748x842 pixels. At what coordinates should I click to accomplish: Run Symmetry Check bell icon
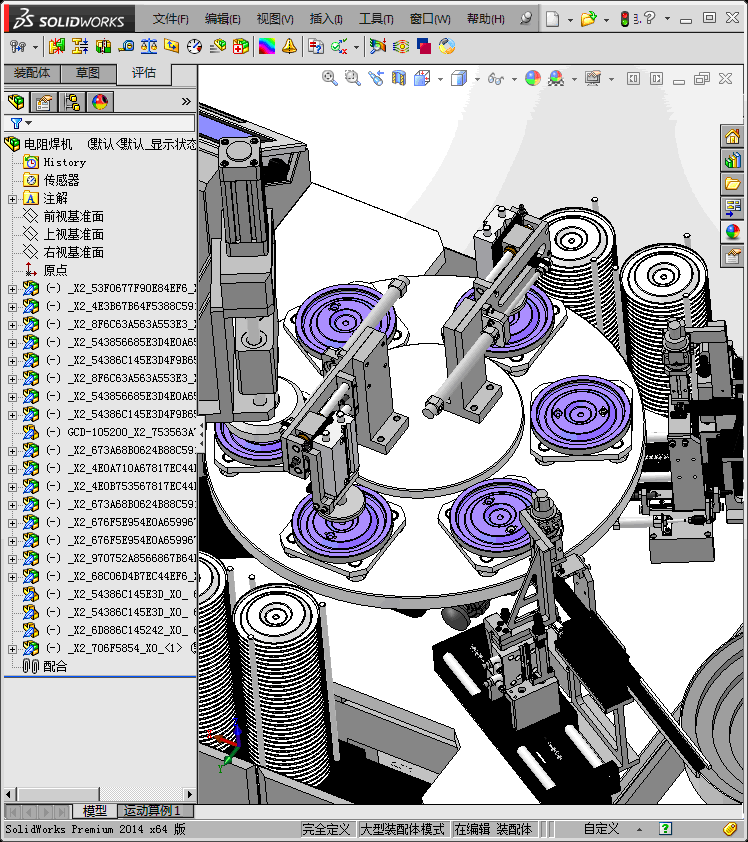tap(289, 47)
